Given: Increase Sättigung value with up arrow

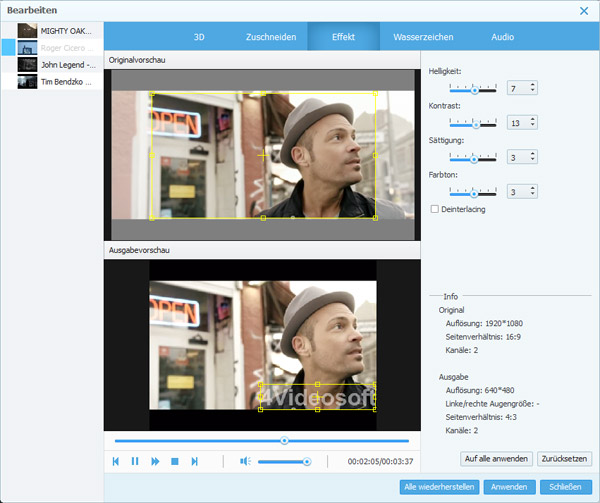Looking at the screenshot, I should tap(533, 153).
